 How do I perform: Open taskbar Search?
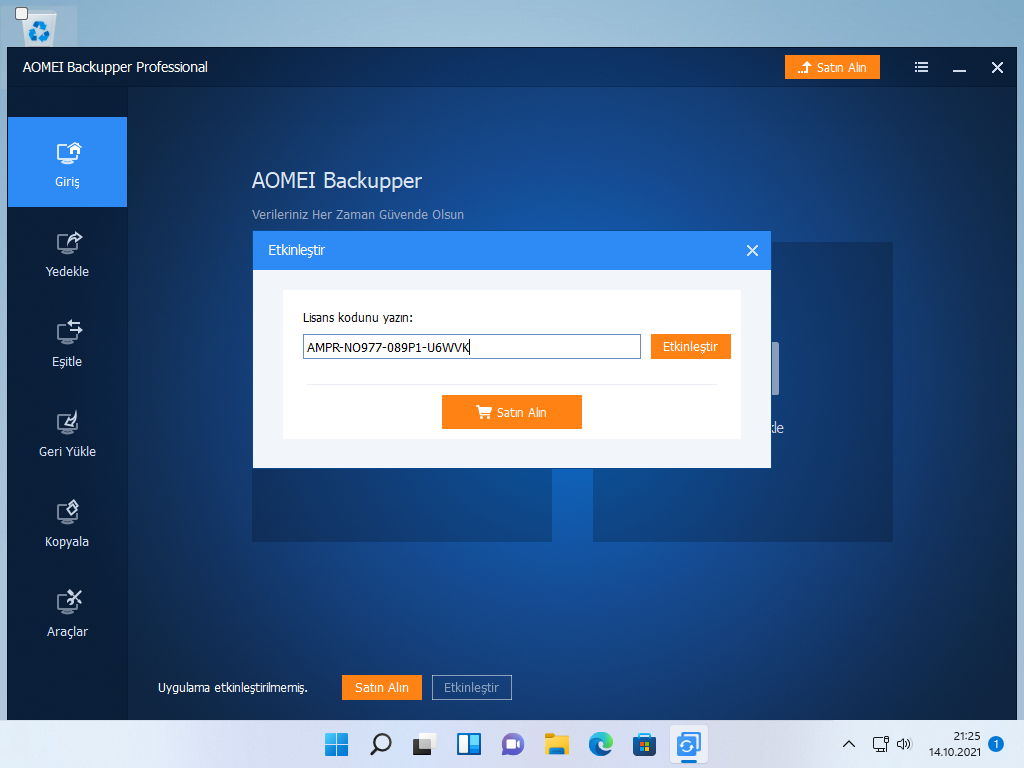pos(381,744)
